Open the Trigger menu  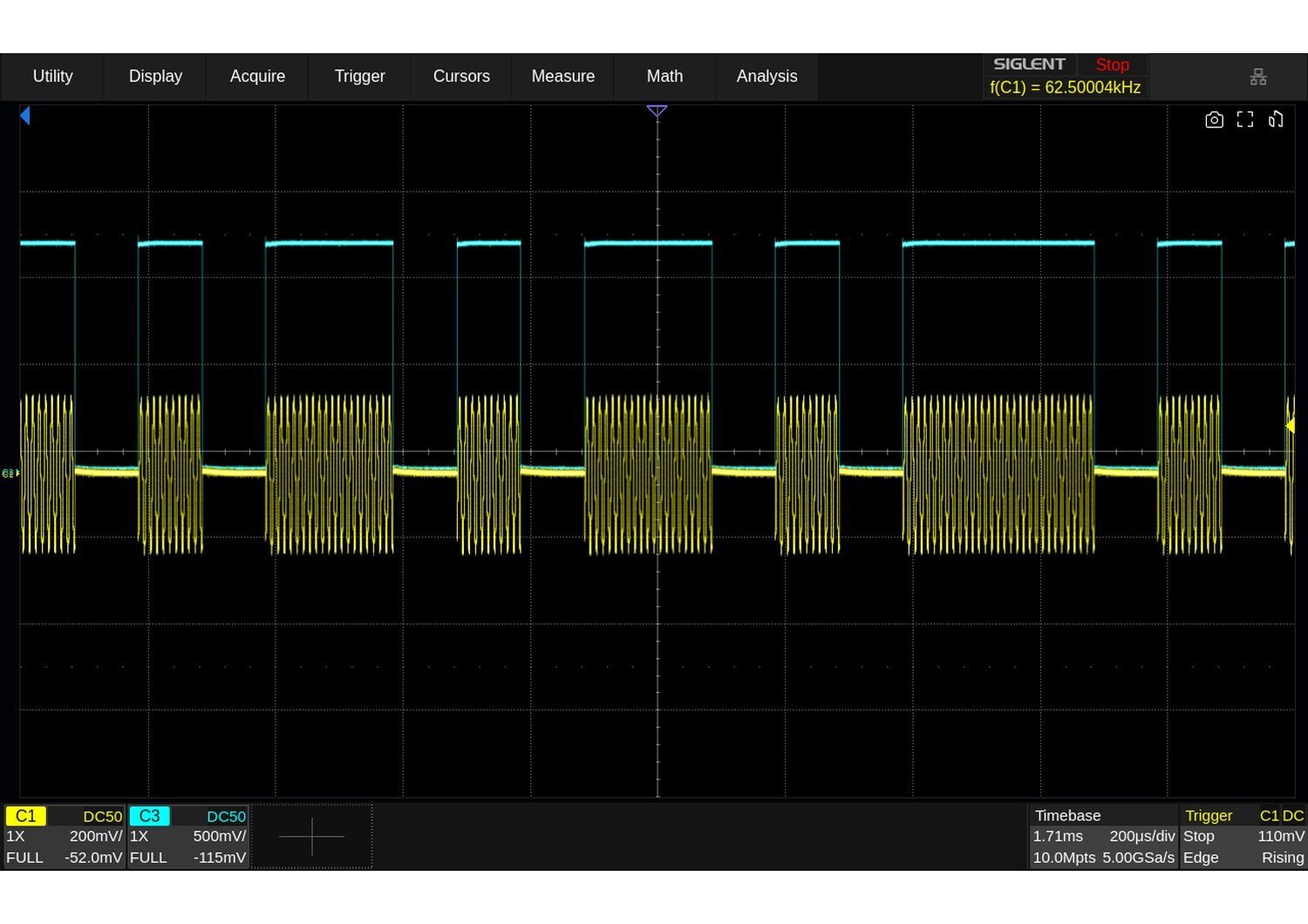tap(359, 77)
